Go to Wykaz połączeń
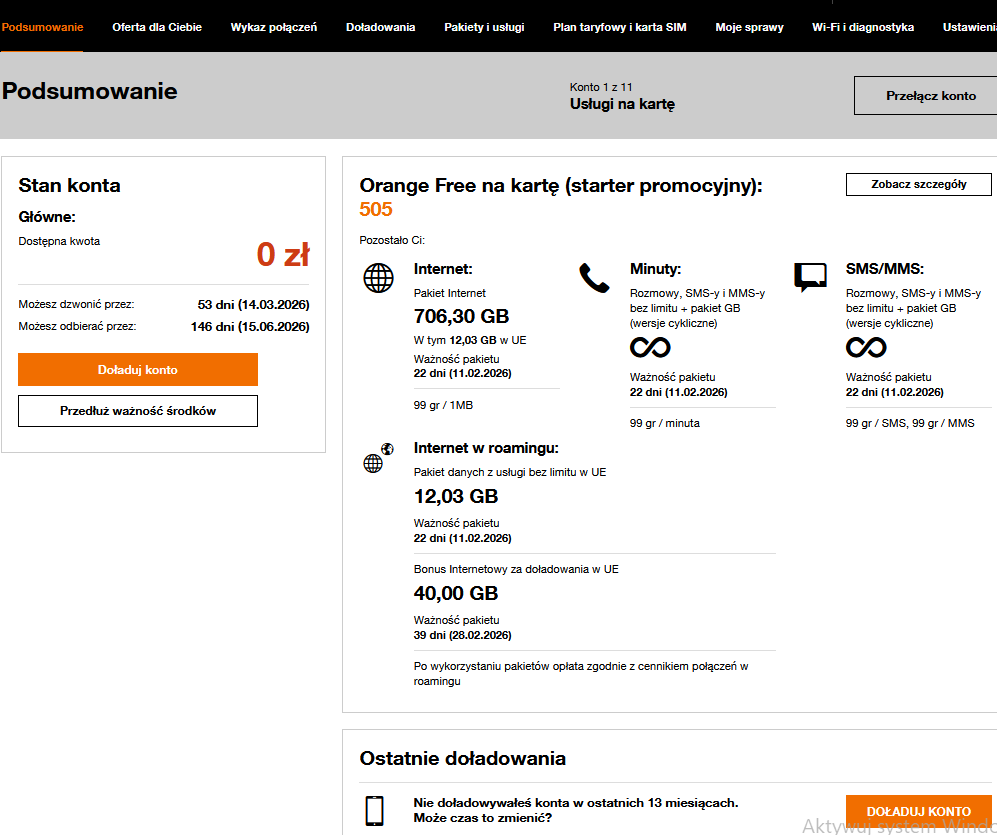The height and width of the screenshot is (835, 997). [273, 27]
